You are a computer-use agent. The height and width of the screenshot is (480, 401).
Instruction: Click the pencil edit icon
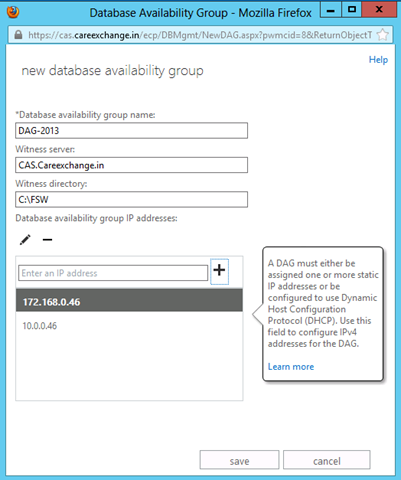[x=25, y=240]
